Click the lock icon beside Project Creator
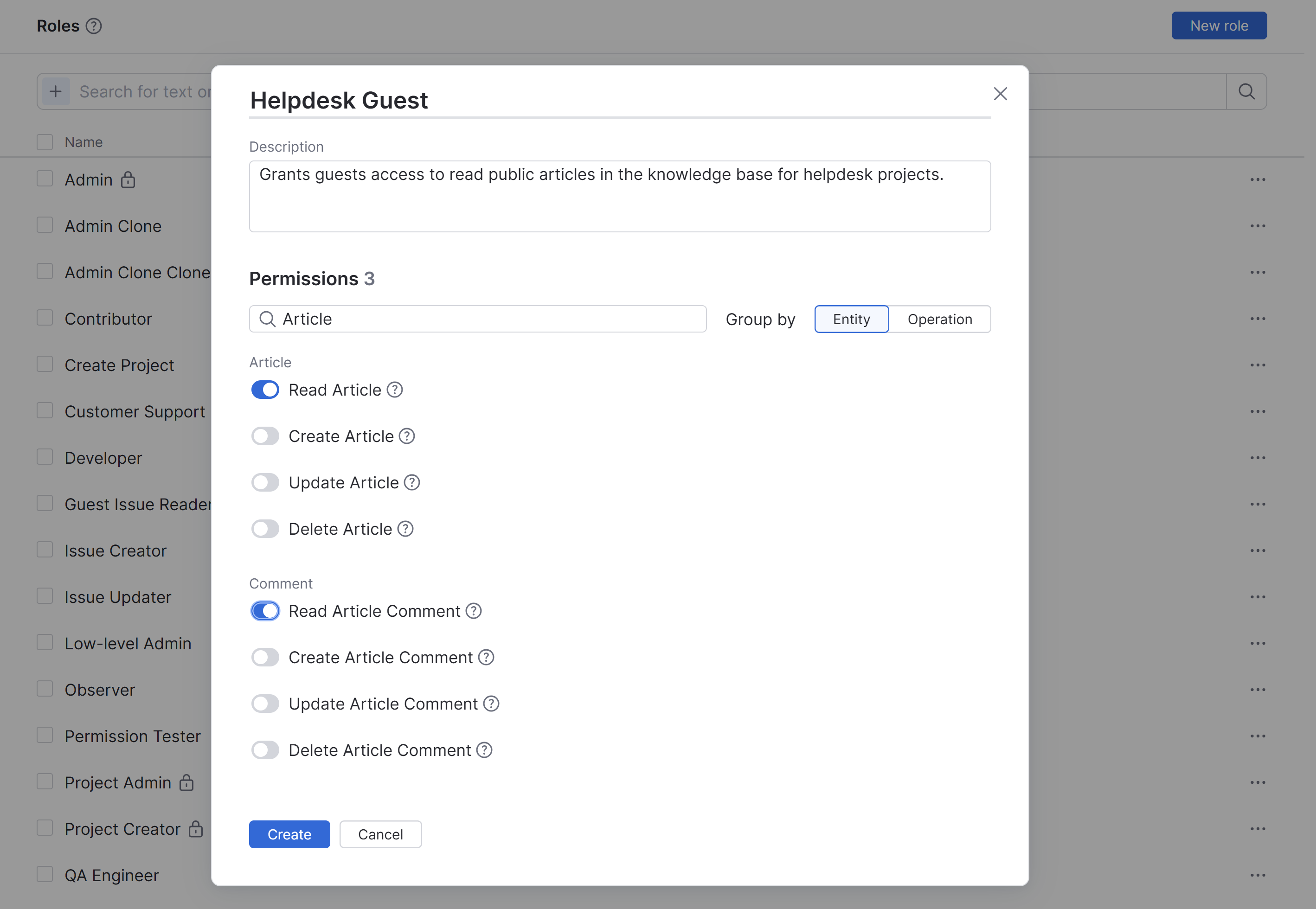The width and height of the screenshot is (1316, 909). [x=195, y=829]
